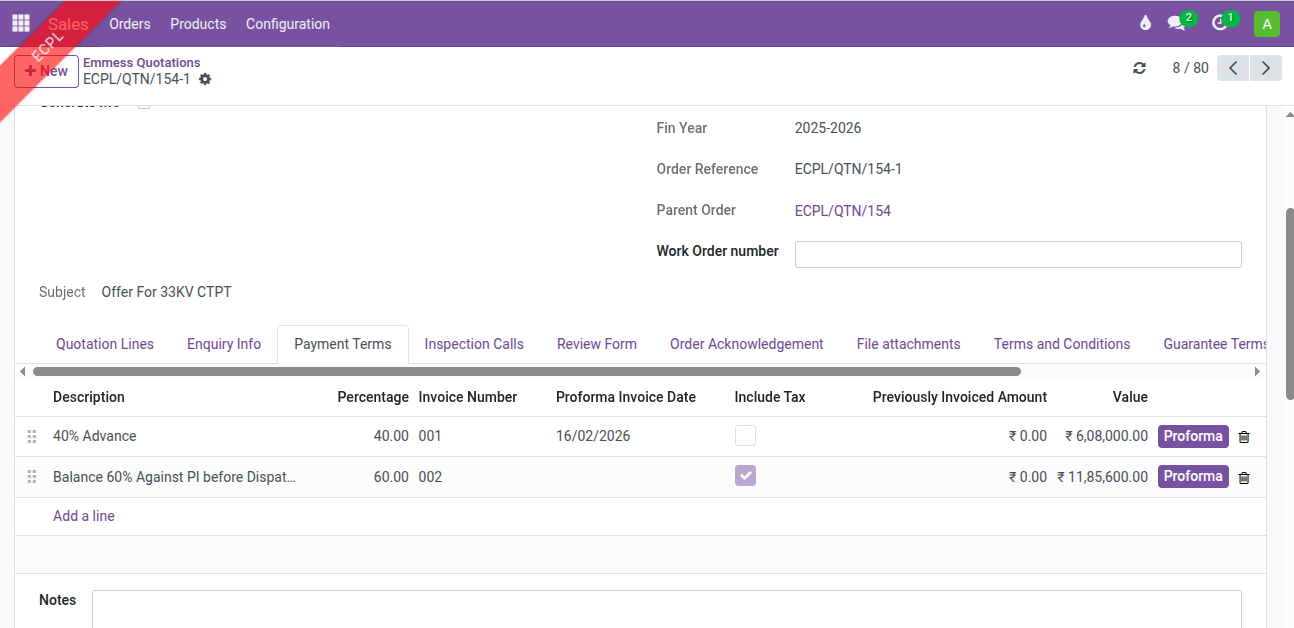Open the activities clock icon
Image resolution: width=1294 pixels, height=628 pixels.
click(1219, 23)
